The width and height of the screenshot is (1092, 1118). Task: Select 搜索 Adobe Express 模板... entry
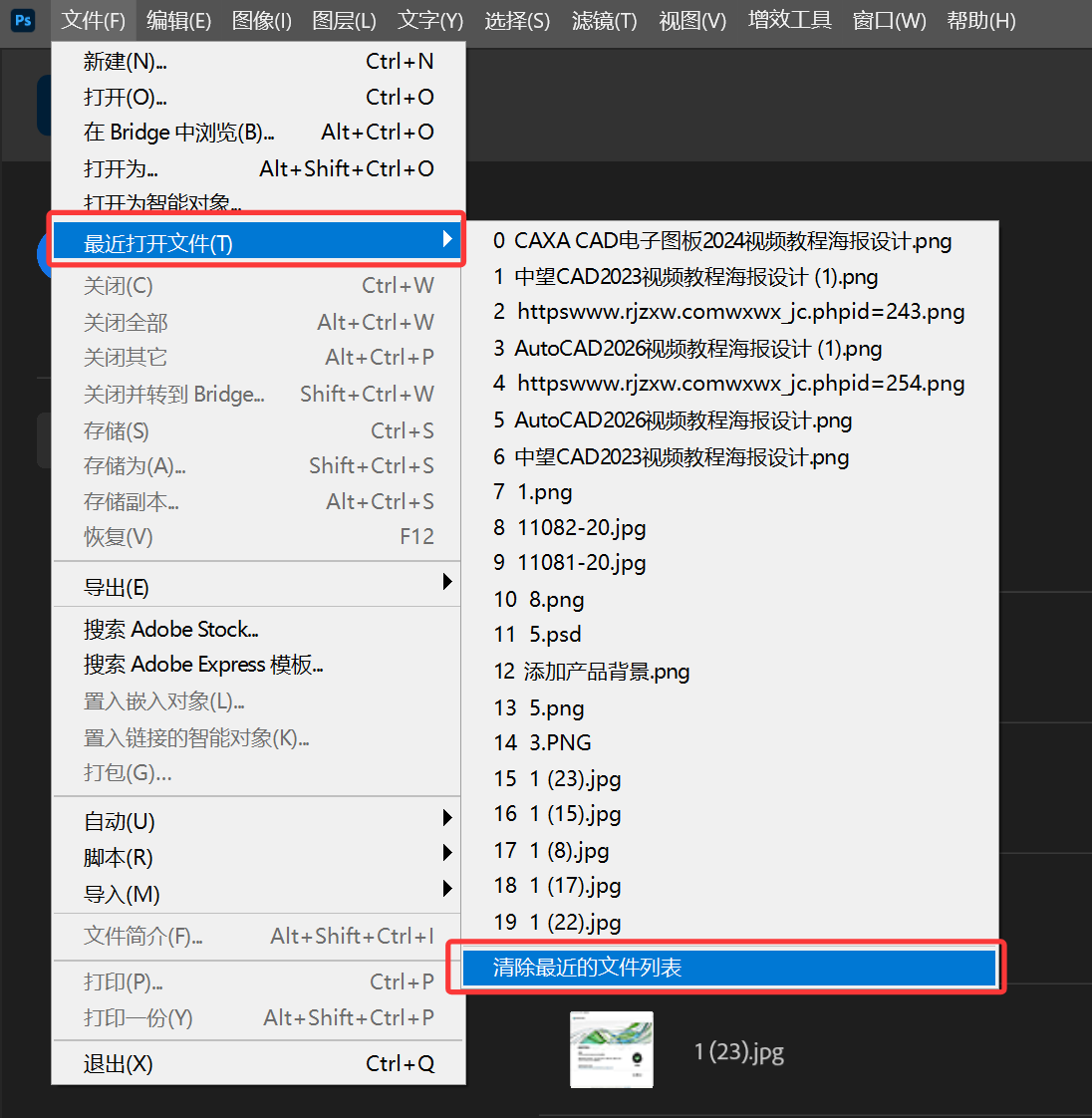coord(258,665)
